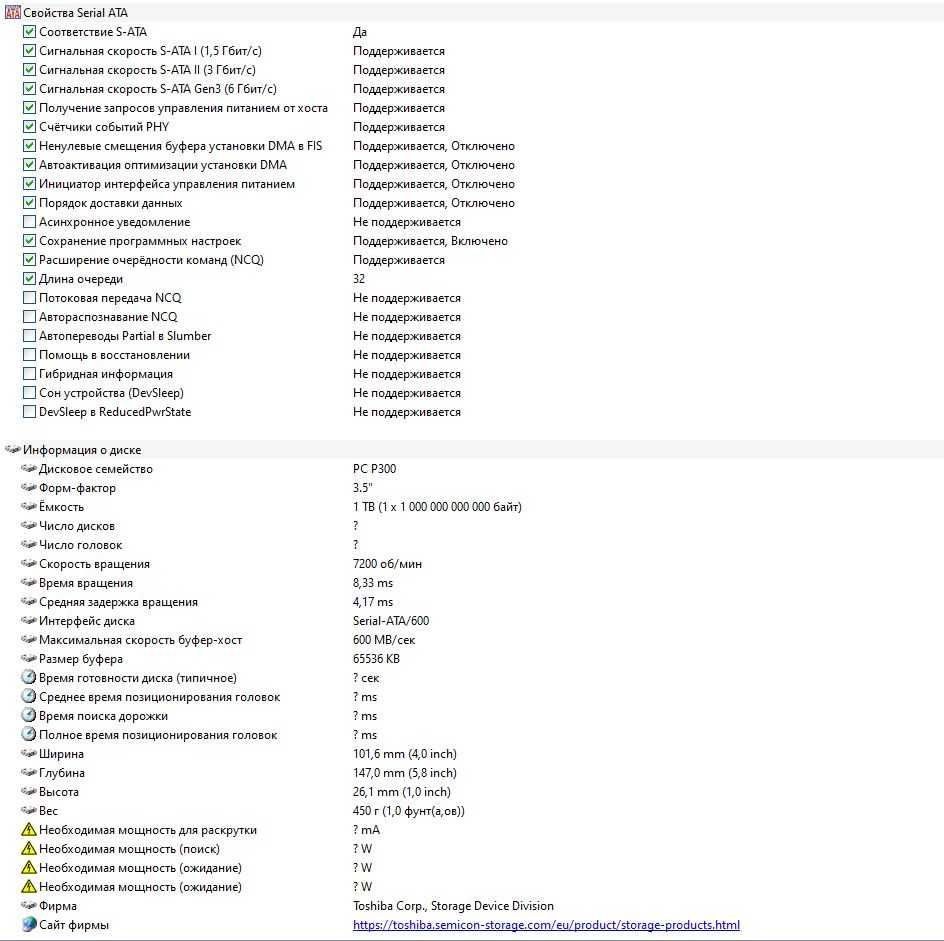Image resolution: width=944 pixels, height=941 pixels.
Task: Toggle the Гибридная информация checkbox
Action: [29, 374]
